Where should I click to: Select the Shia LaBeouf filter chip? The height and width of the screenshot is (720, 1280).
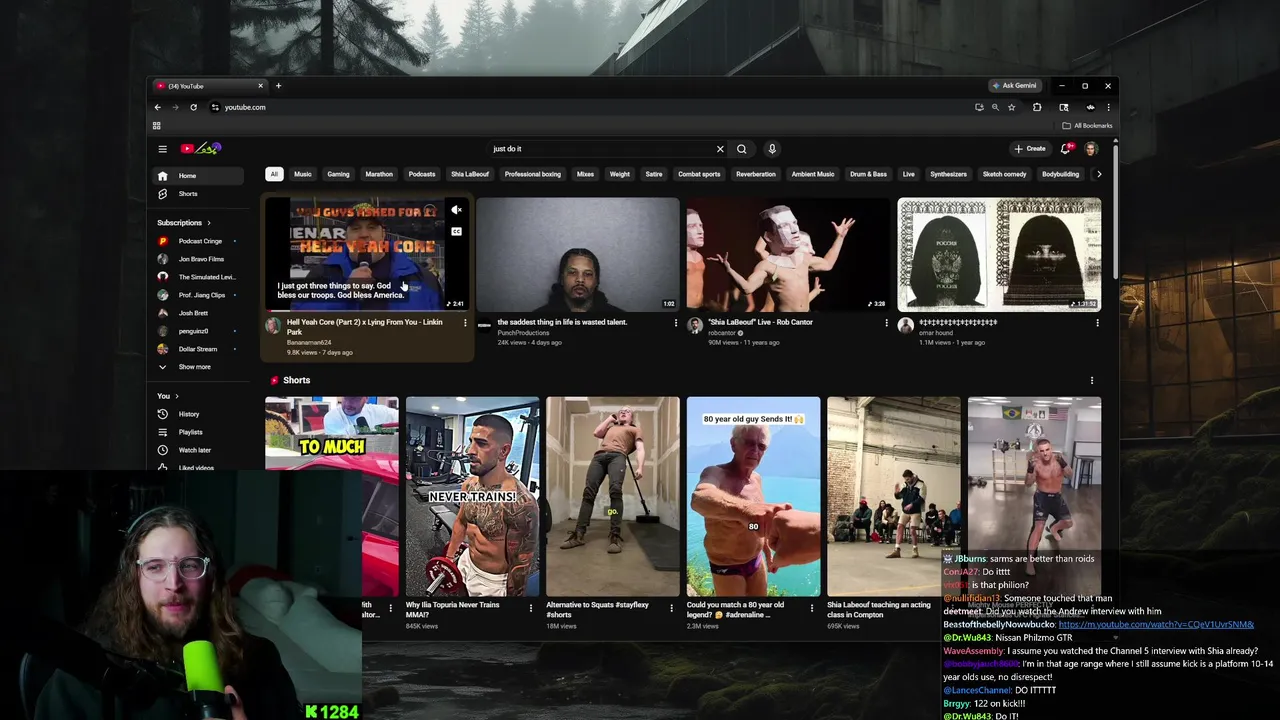point(470,174)
